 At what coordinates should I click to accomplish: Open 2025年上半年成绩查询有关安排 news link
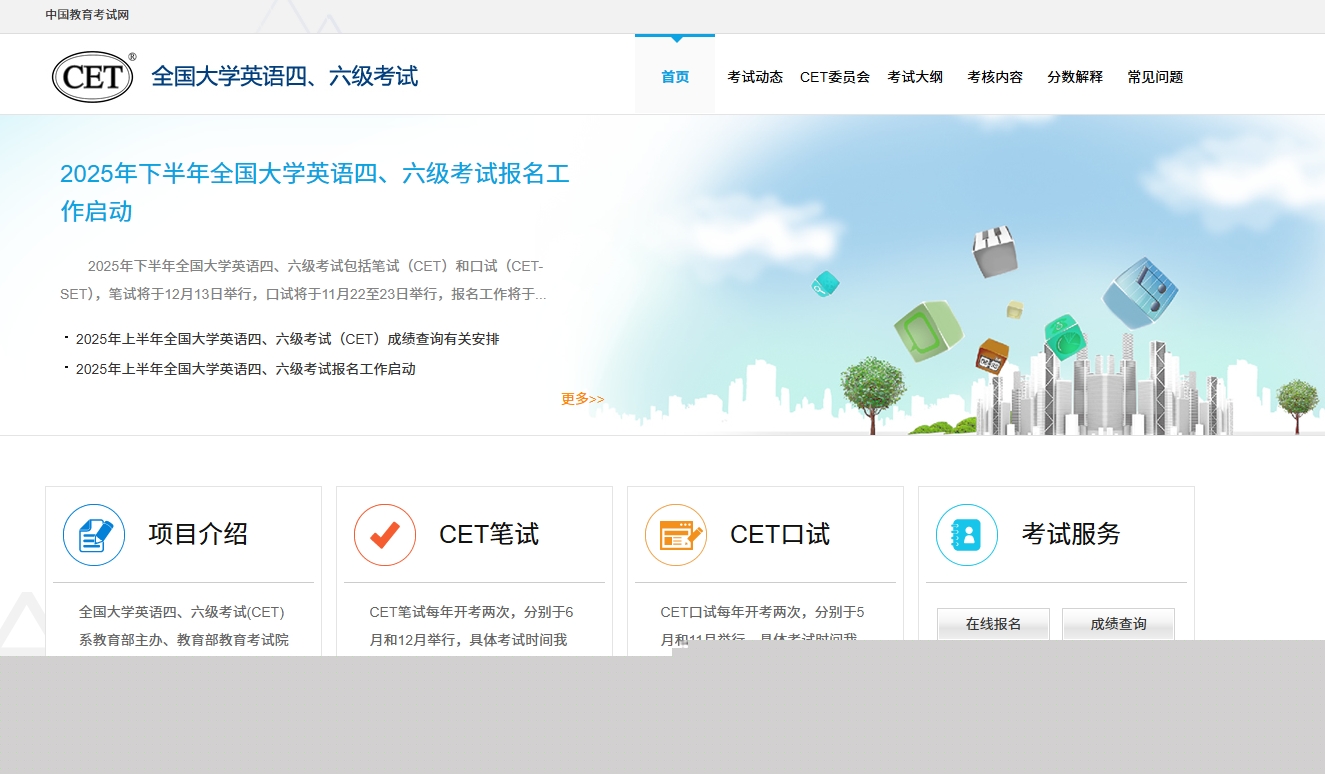[287, 339]
